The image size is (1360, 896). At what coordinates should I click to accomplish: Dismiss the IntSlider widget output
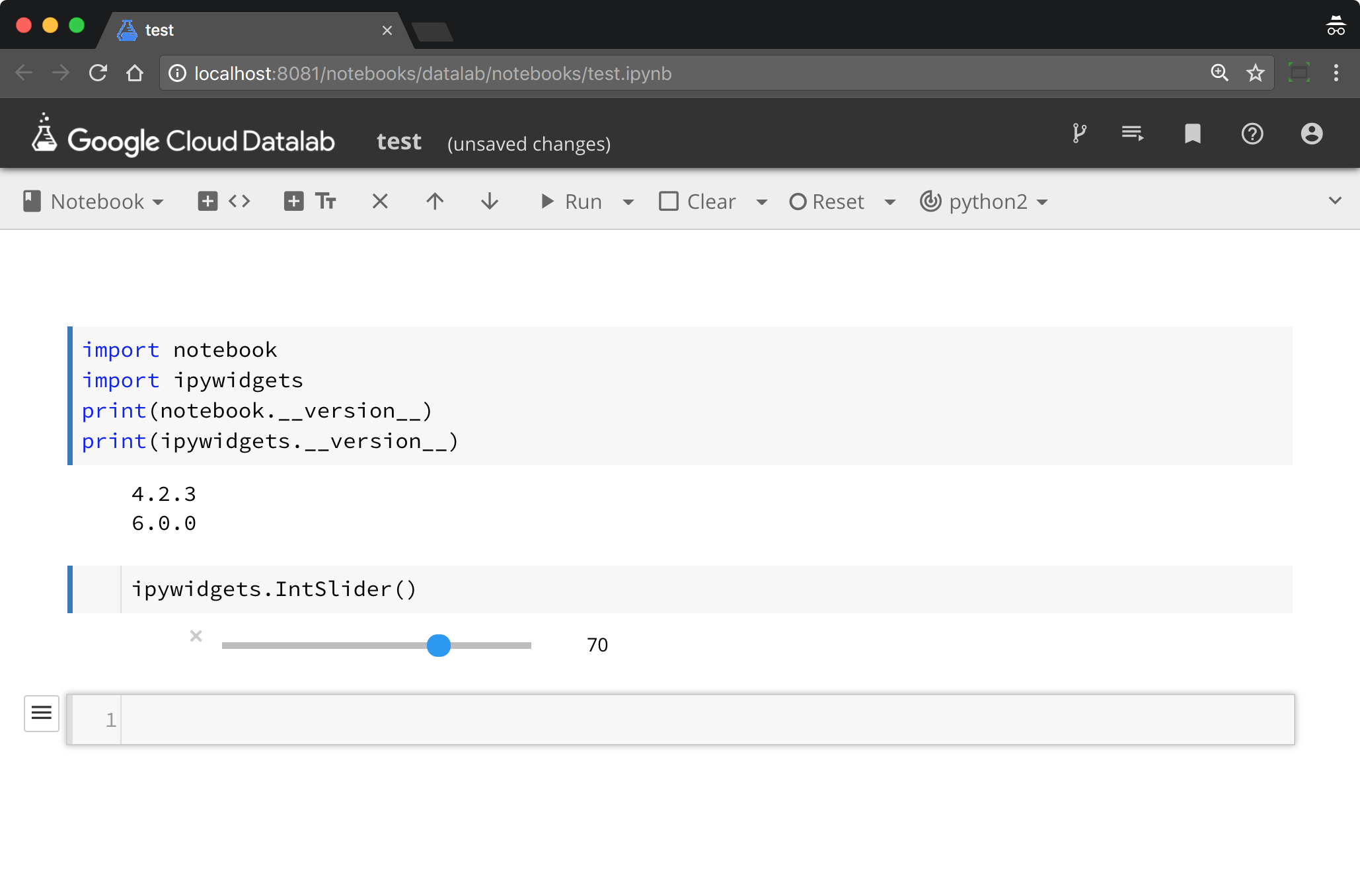[196, 636]
